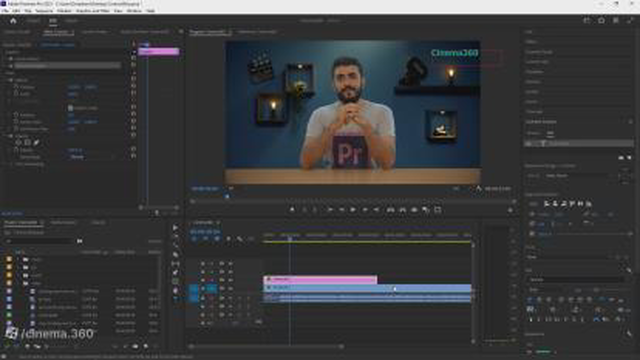640x360 pixels.
Task: Select the Slip tool
Action: click(175, 264)
